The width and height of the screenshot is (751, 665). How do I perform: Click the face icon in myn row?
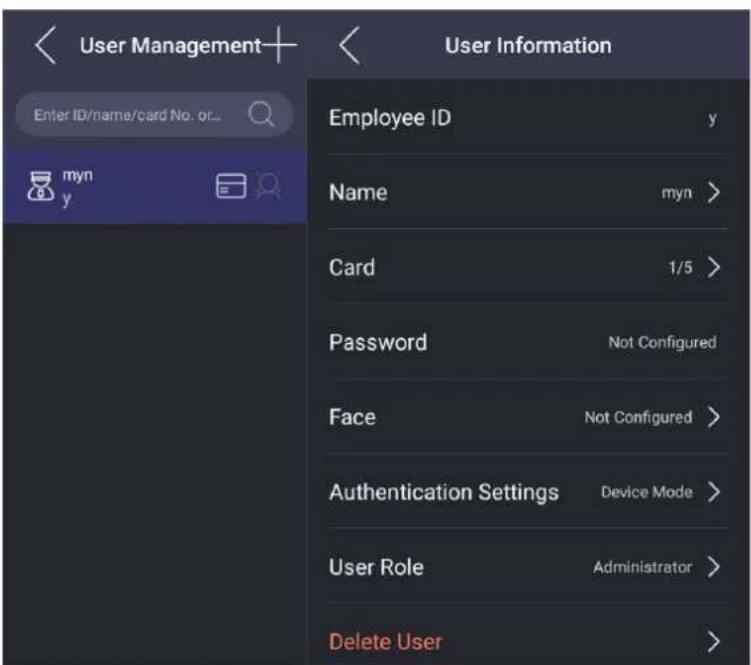[x=268, y=186]
